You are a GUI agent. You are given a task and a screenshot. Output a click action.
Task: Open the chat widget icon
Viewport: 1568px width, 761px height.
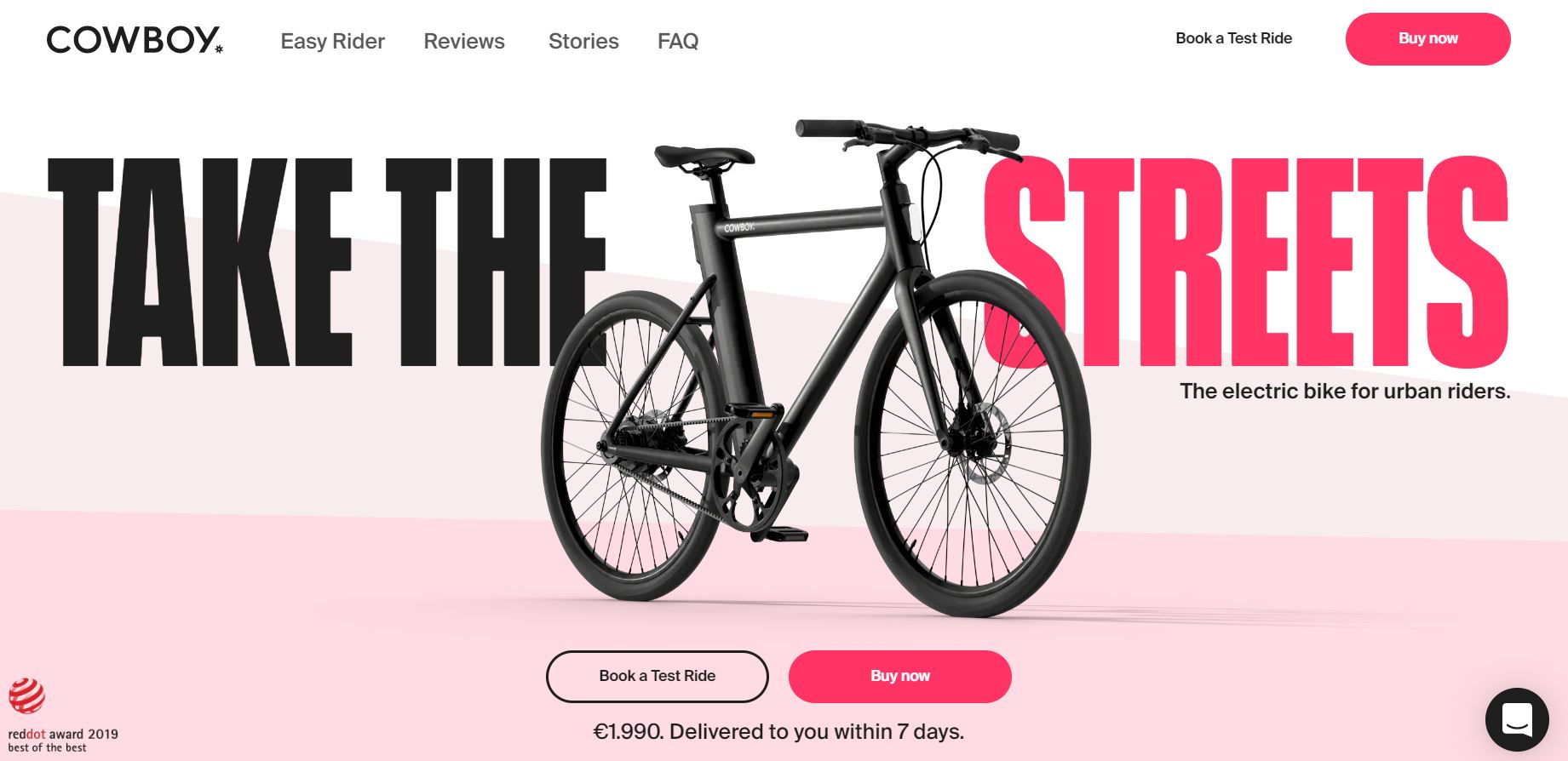[x=1517, y=720]
